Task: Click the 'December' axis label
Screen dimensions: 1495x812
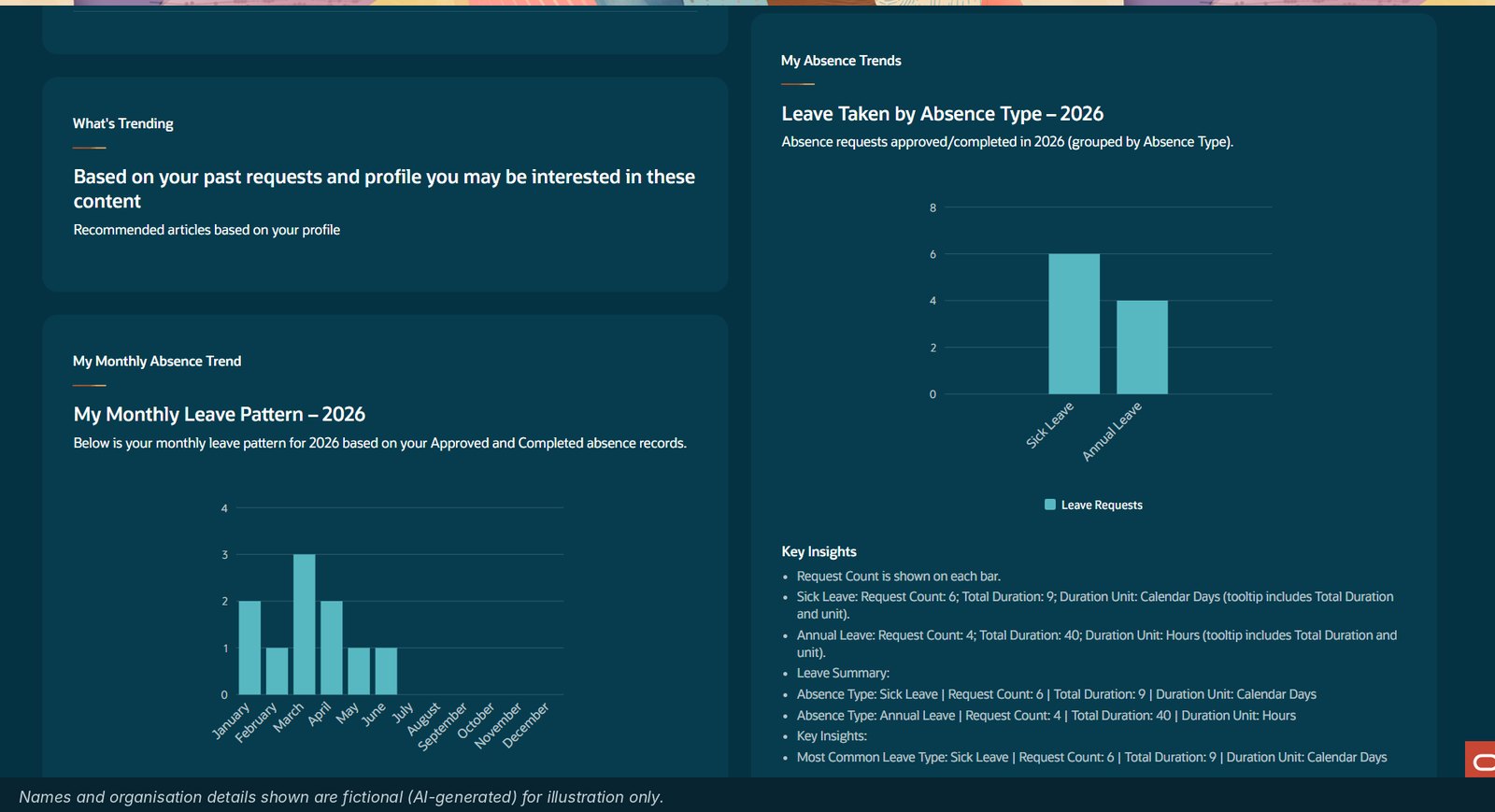Action: [526, 725]
